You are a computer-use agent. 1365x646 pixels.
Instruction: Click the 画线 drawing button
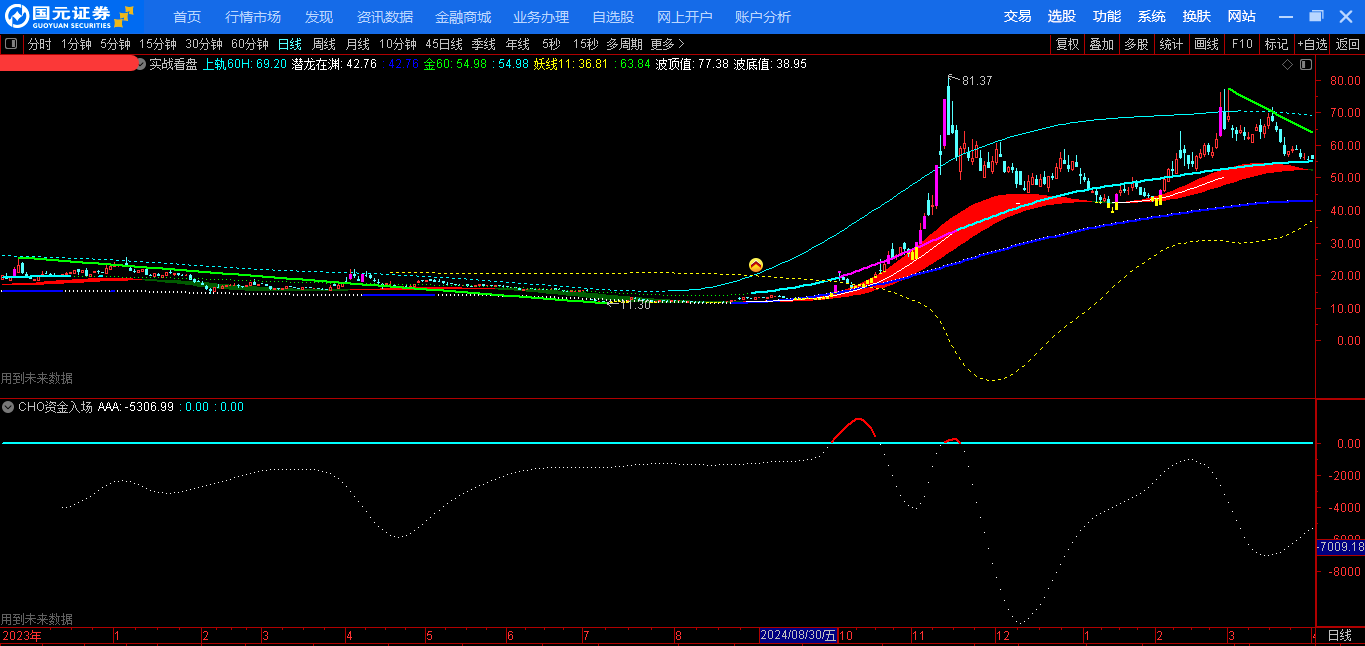(x=1207, y=44)
